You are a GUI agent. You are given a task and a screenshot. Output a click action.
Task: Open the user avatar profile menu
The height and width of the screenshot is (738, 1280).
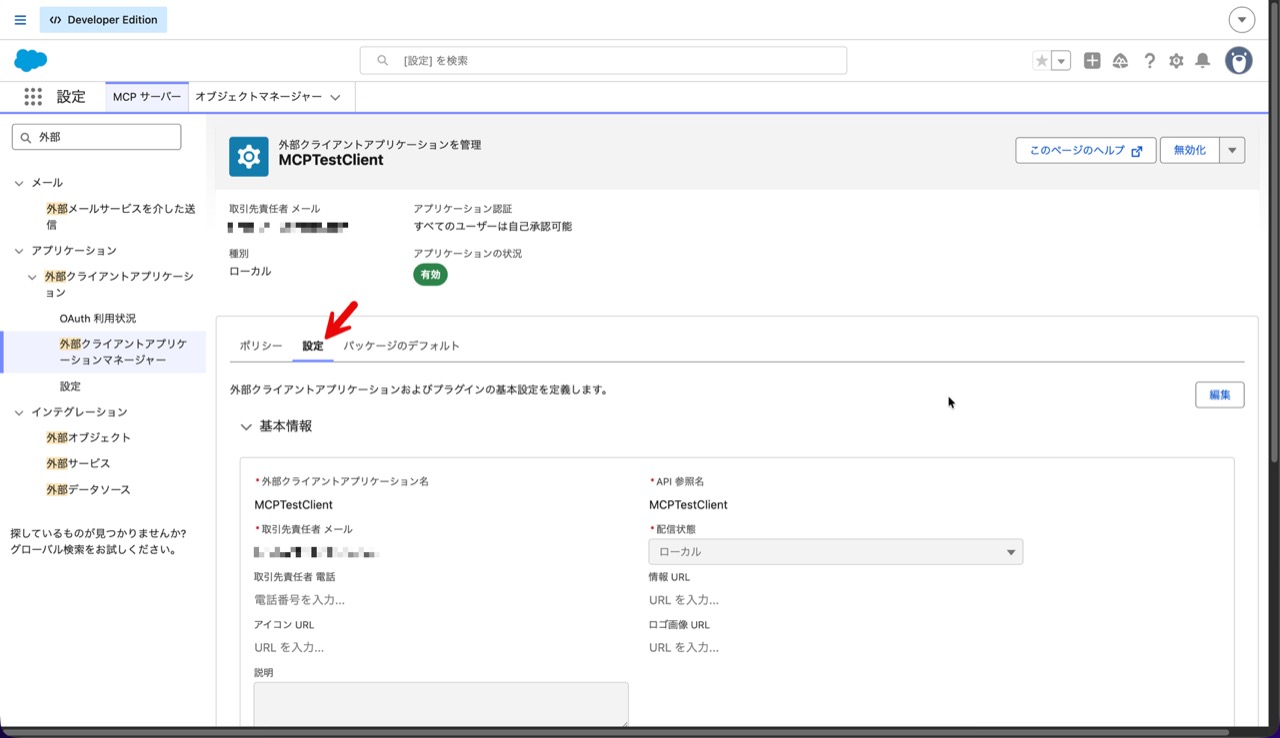tap(1239, 61)
